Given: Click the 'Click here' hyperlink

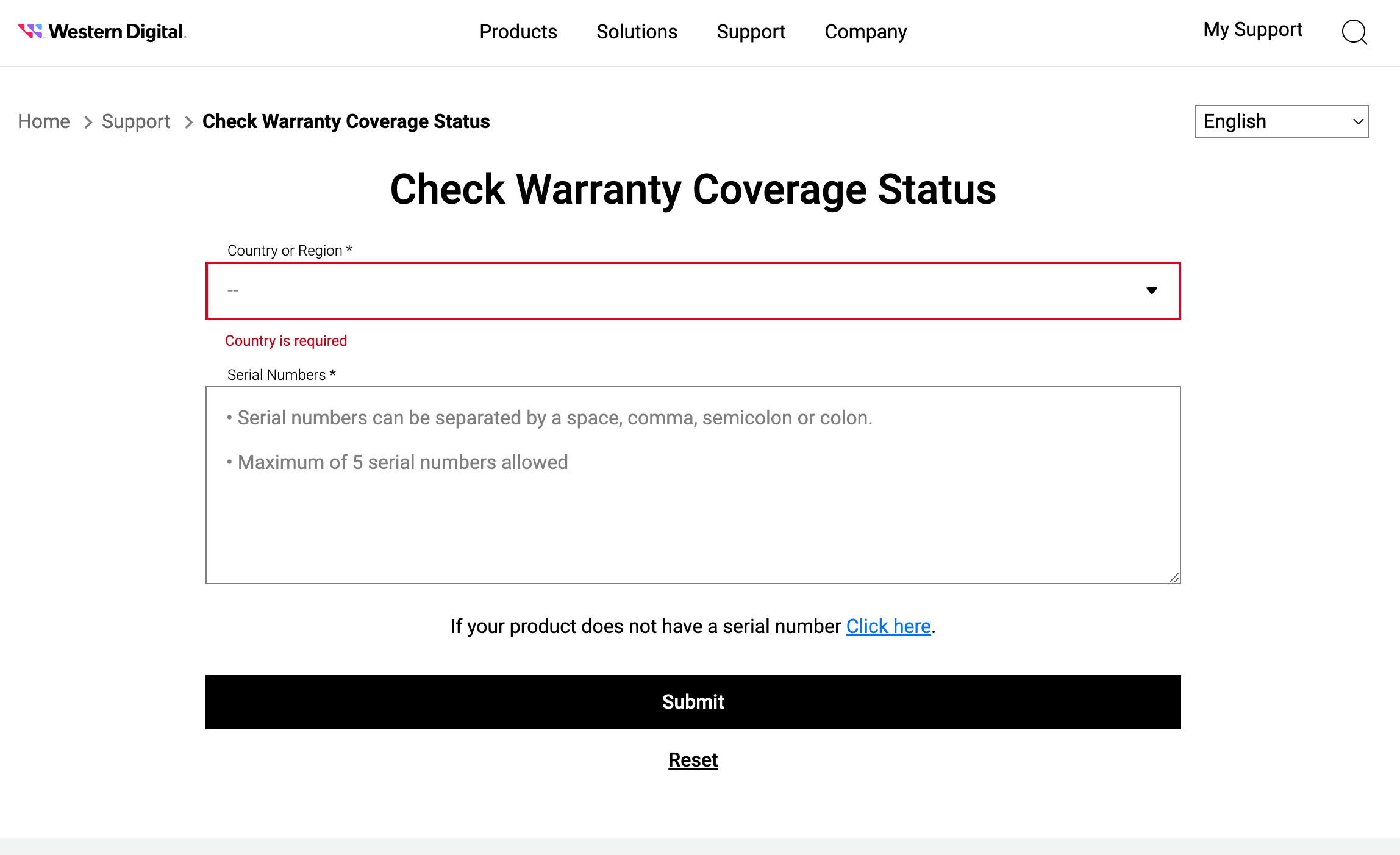Looking at the screenshot, I should point(888,626).
